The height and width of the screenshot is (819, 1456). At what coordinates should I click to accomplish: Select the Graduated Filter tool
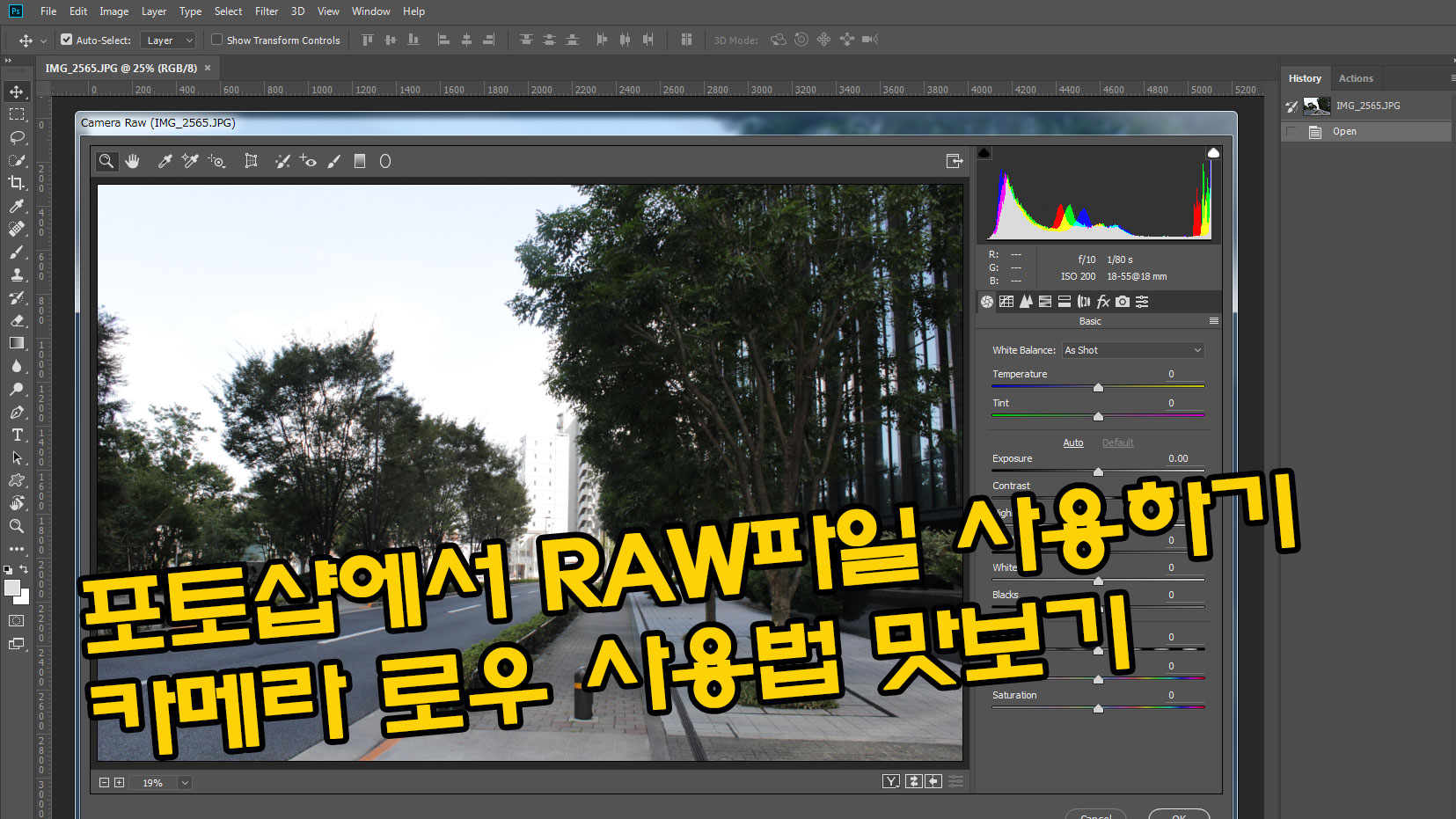tap(360, 161)
